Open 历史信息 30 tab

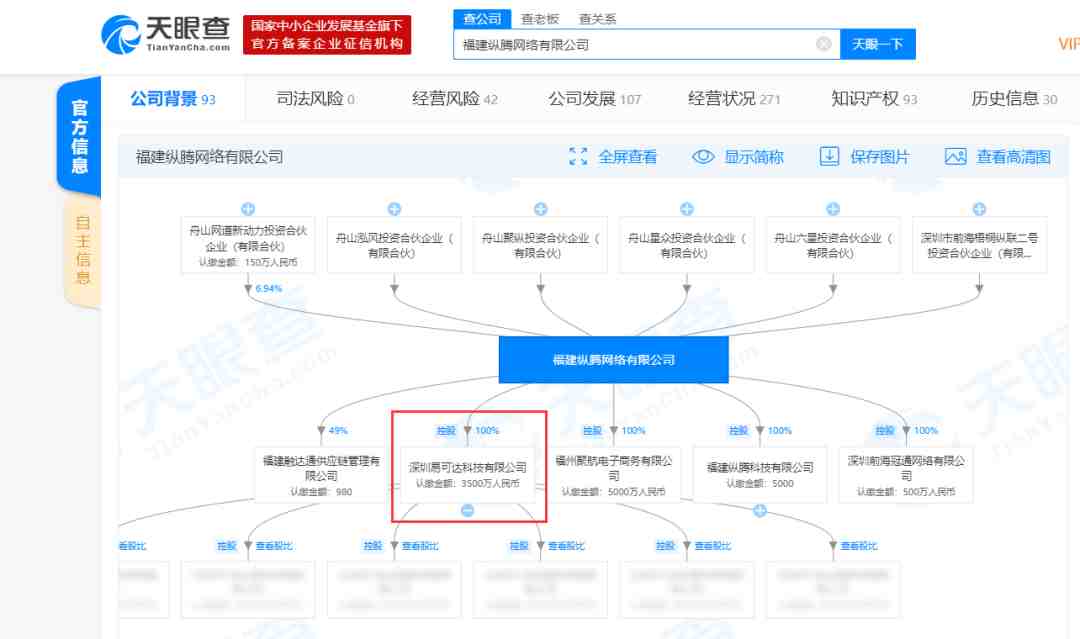[x=1014, y=98]
